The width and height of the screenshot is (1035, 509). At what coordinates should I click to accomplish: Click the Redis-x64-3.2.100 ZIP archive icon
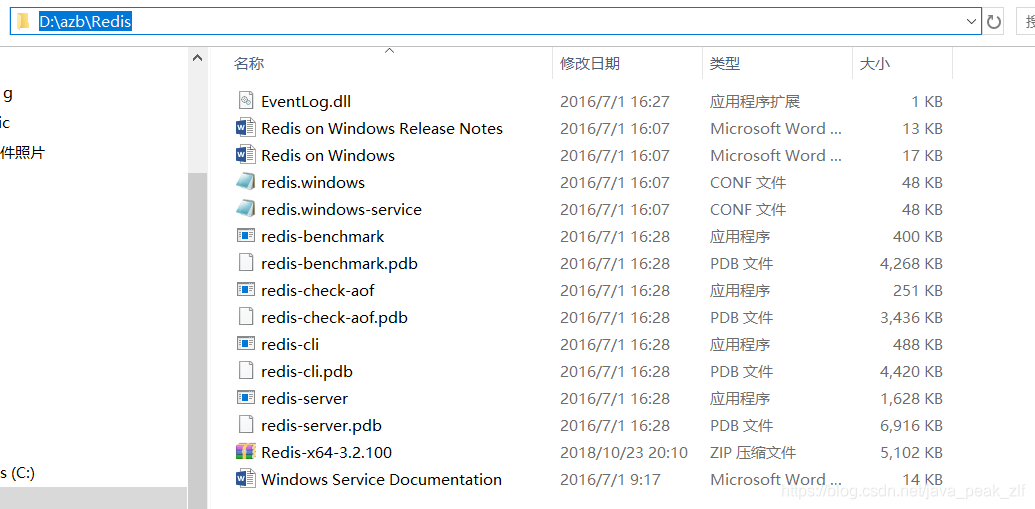click(246, 452)
